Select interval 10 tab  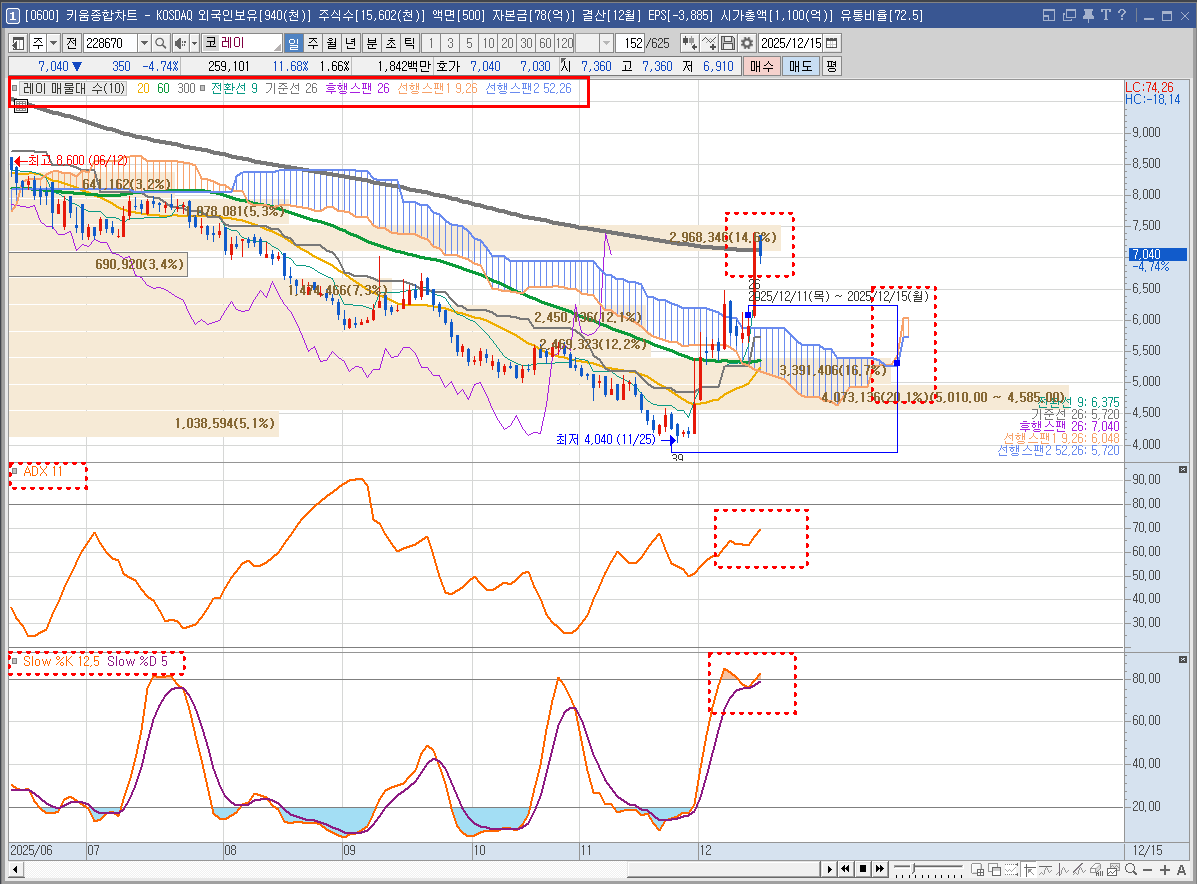click(489, 44)
